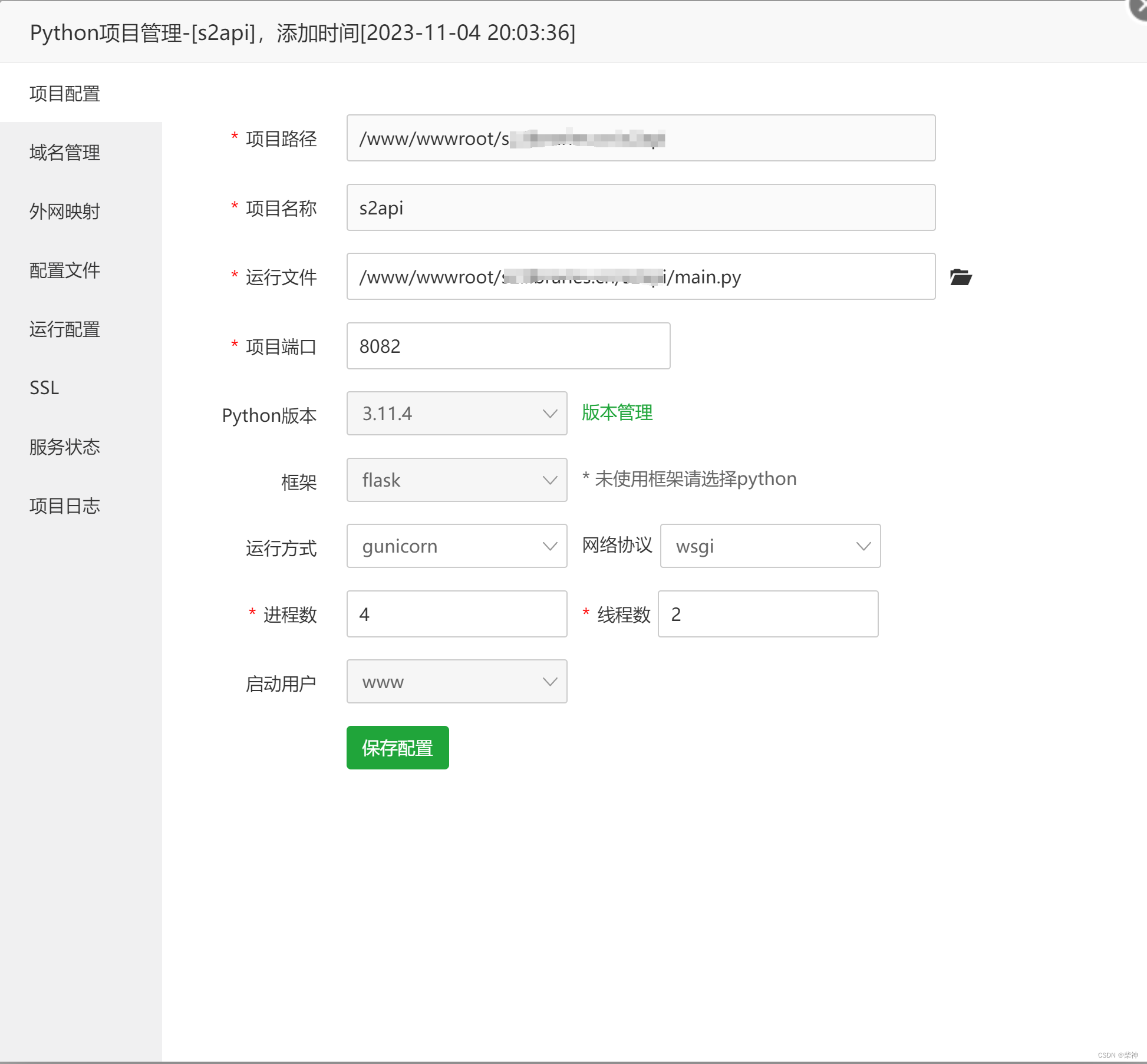Screen dimensions: 1147x1064
Task: Click the 启动用户 dropdown chevron
Action: click(549, 681)
